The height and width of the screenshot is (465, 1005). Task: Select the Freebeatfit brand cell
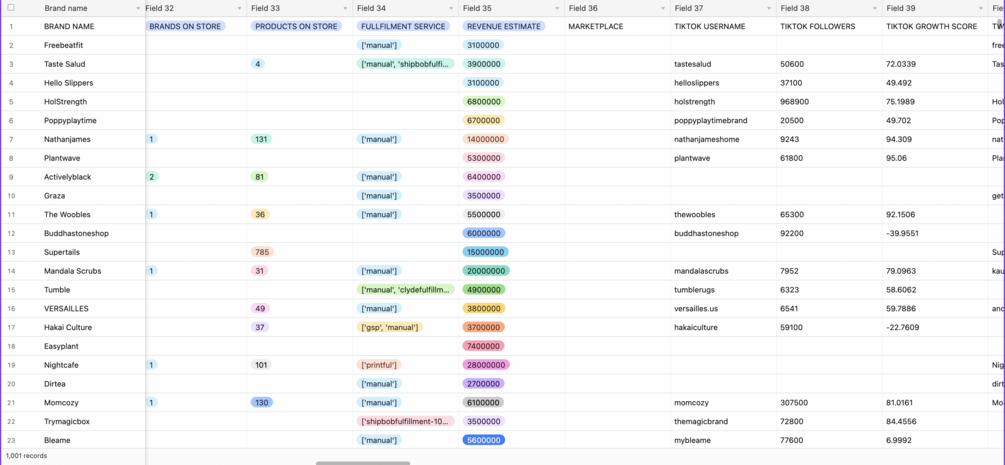pyautogui.click(x=93, y=46)
